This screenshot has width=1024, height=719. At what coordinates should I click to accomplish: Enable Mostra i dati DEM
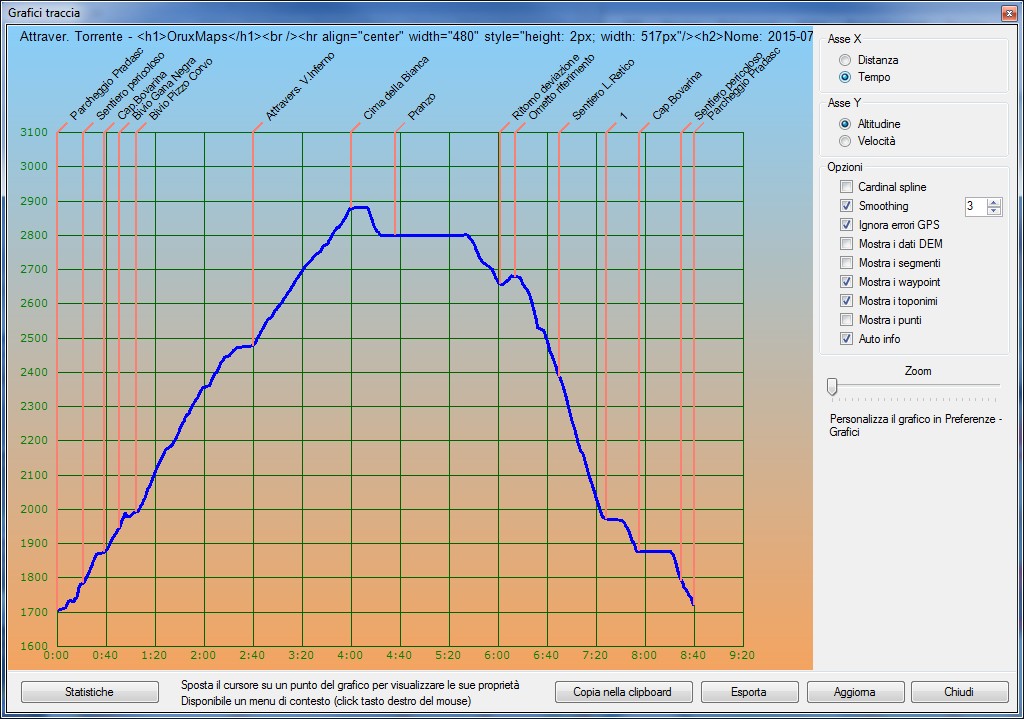[x=847, y=244]
